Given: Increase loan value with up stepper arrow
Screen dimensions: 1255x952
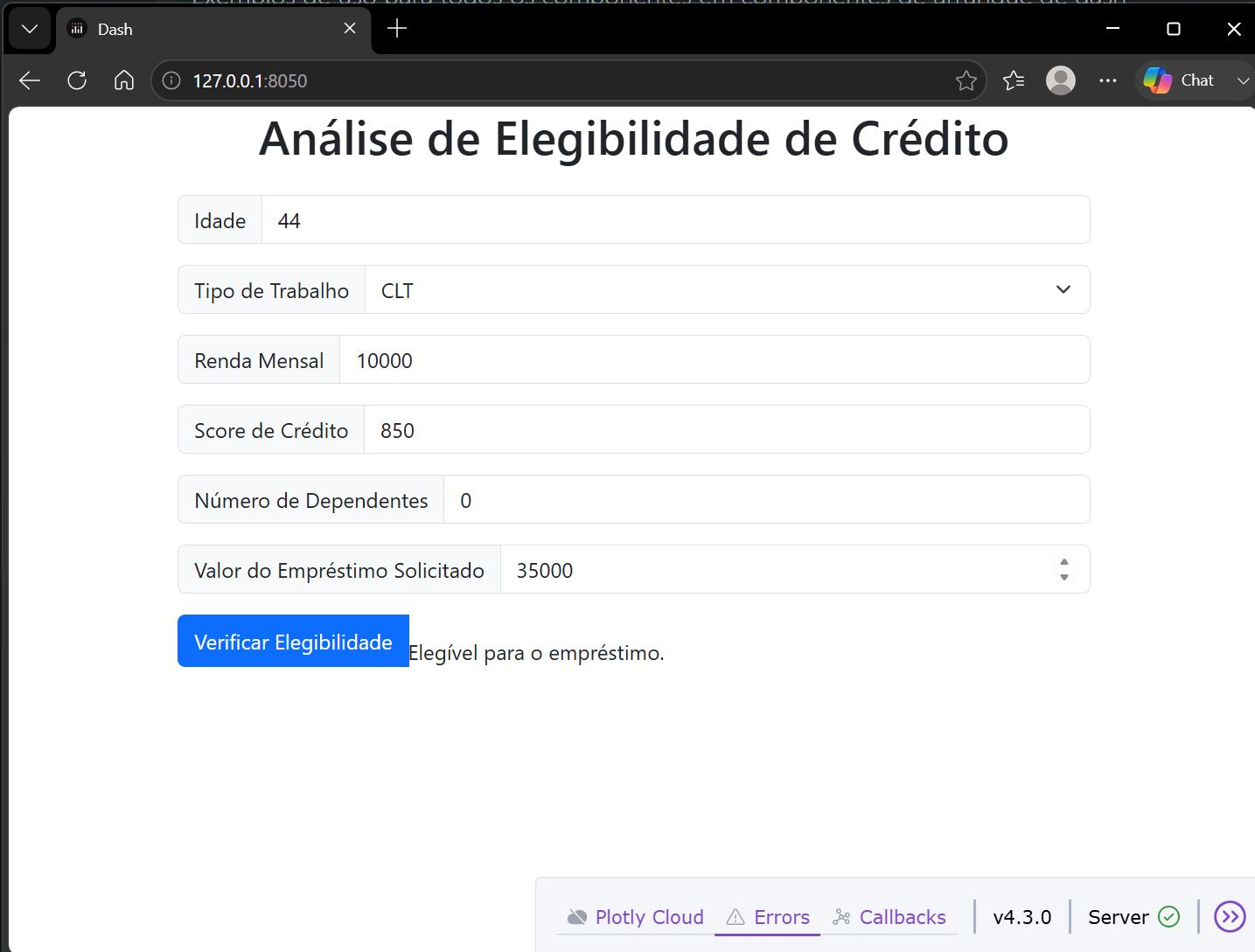Looking at the screenshot, I should pos(1064,562).
